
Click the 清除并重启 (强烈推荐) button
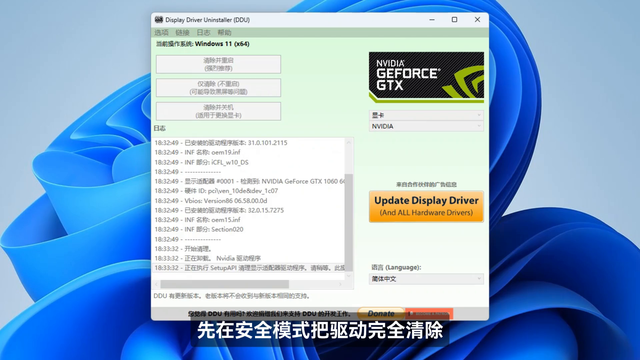[218, 64]
